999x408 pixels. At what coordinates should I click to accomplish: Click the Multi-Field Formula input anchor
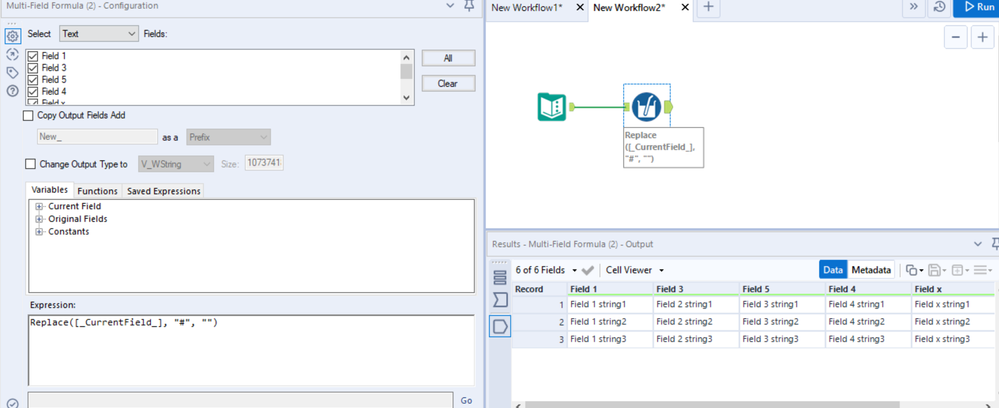(x=627, y=107)
